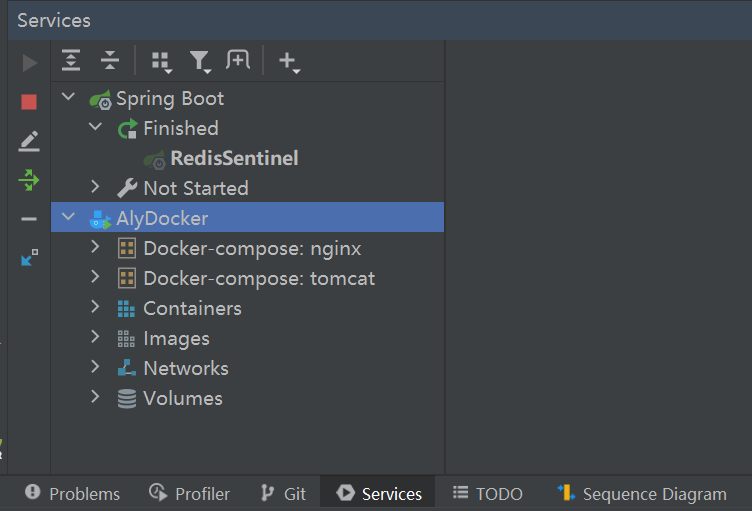Click the Collapse All toolbar icon

coord(110,60)
